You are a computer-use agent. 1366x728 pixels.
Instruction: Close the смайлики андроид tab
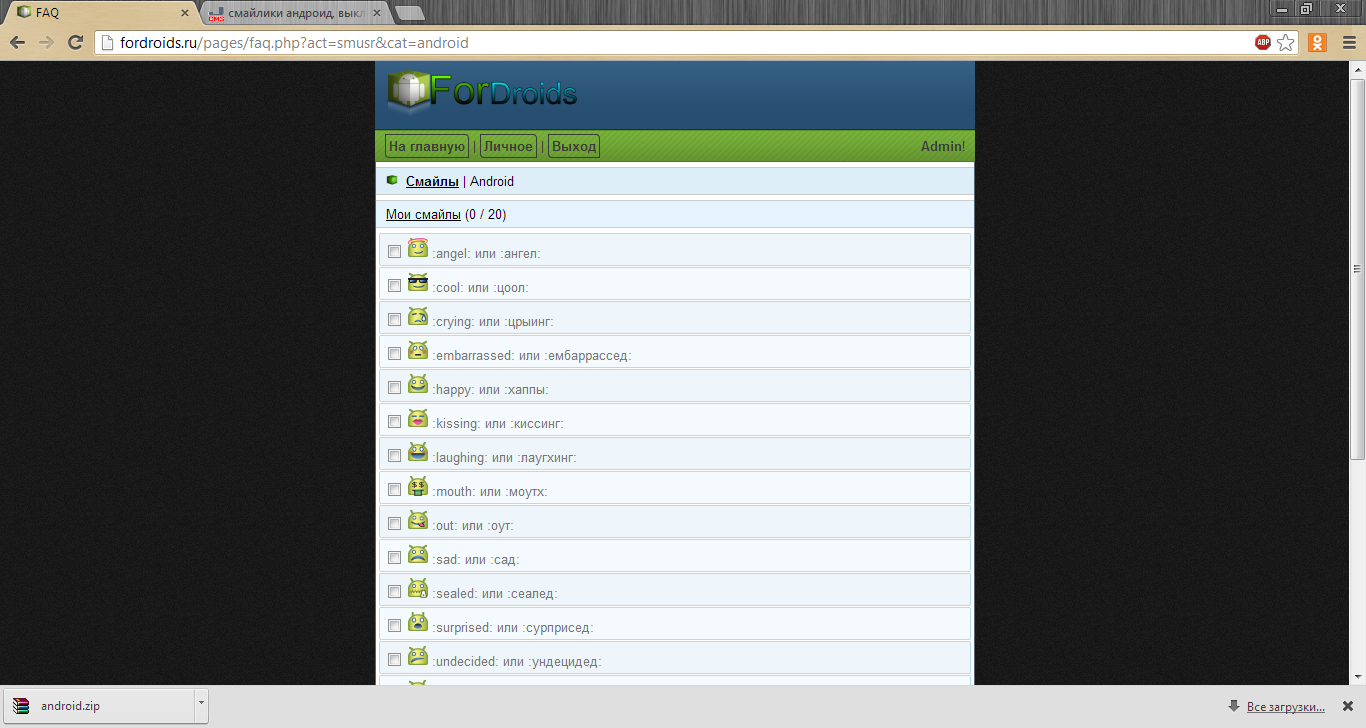pos(376,13)
